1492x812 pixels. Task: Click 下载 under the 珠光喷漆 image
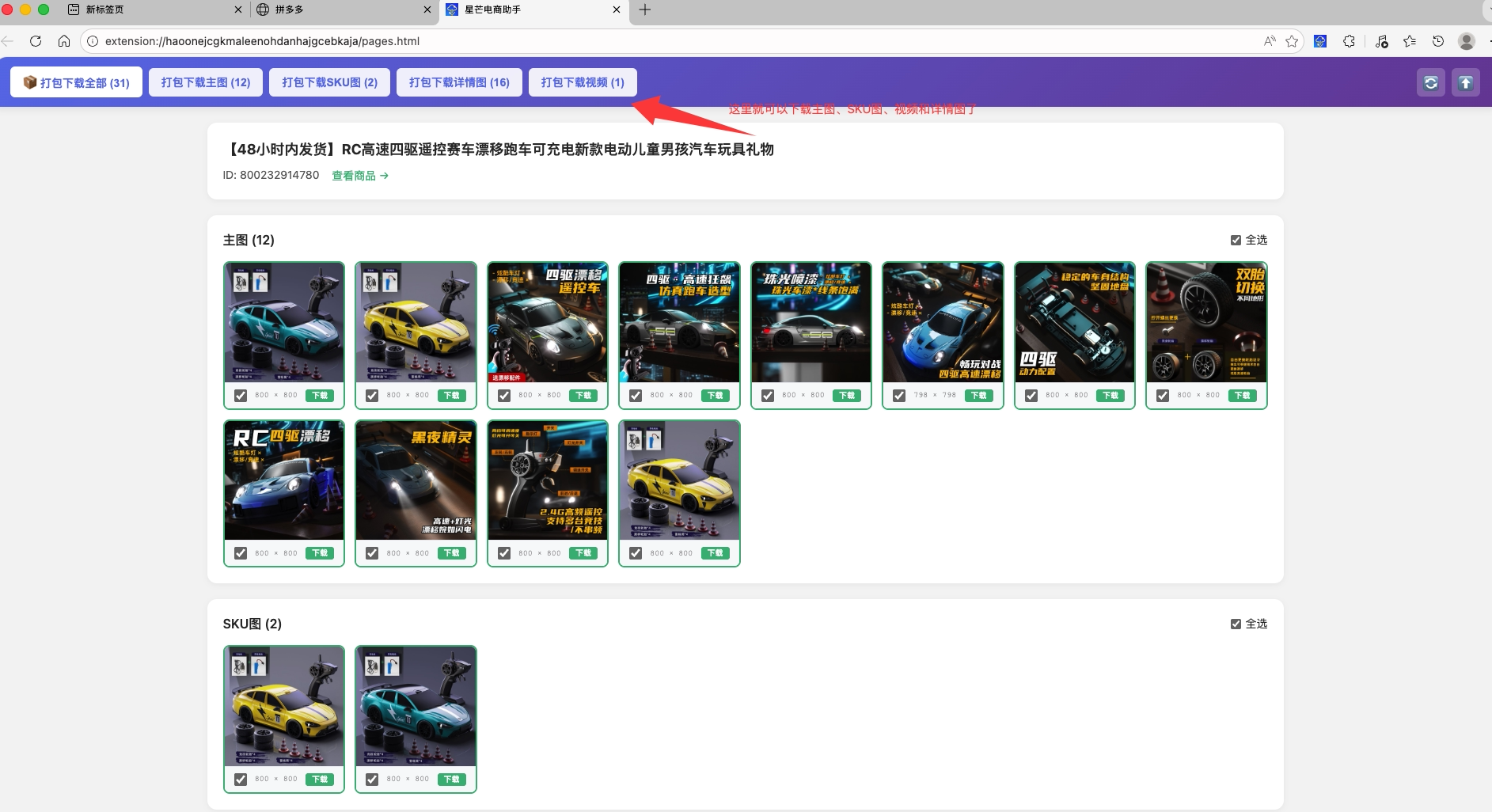[847, 396]
